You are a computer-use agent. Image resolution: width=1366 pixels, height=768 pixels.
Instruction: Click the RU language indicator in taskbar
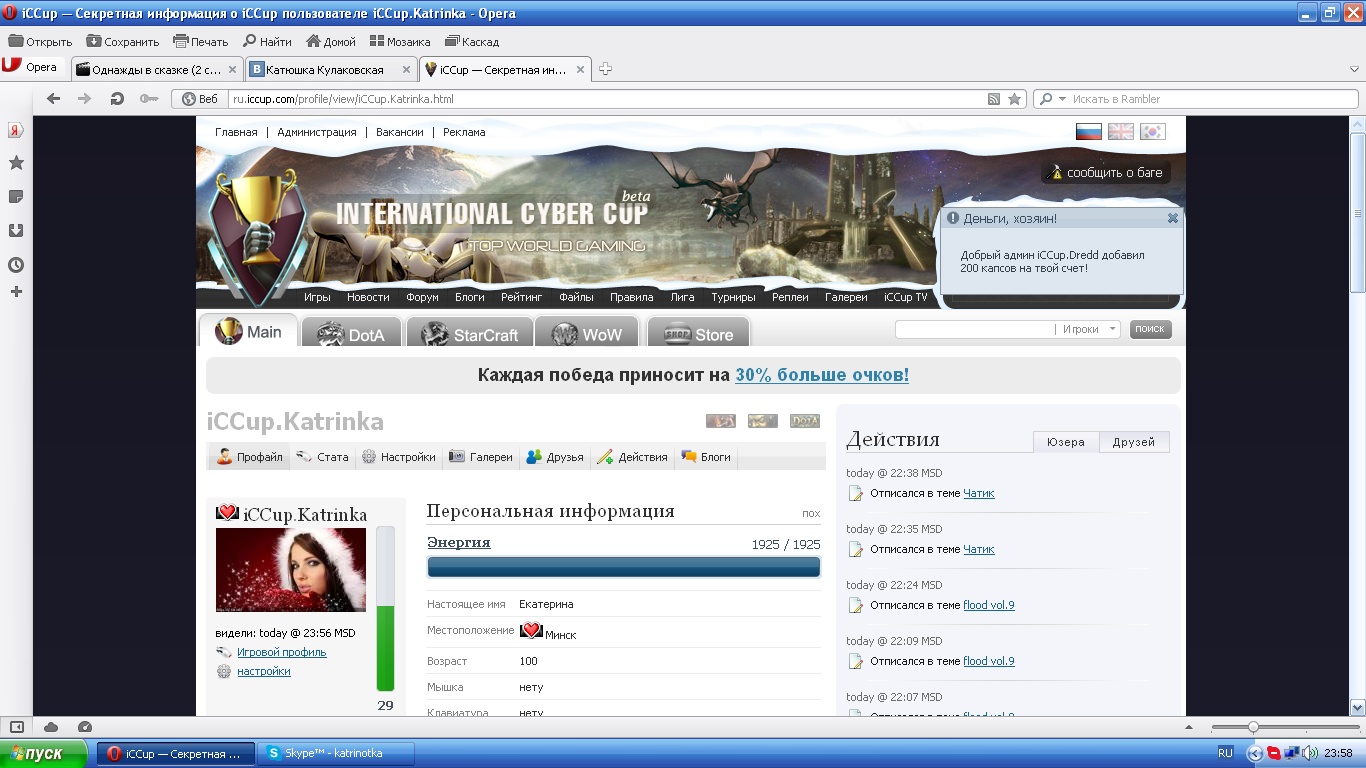(x=1225, y=753)
